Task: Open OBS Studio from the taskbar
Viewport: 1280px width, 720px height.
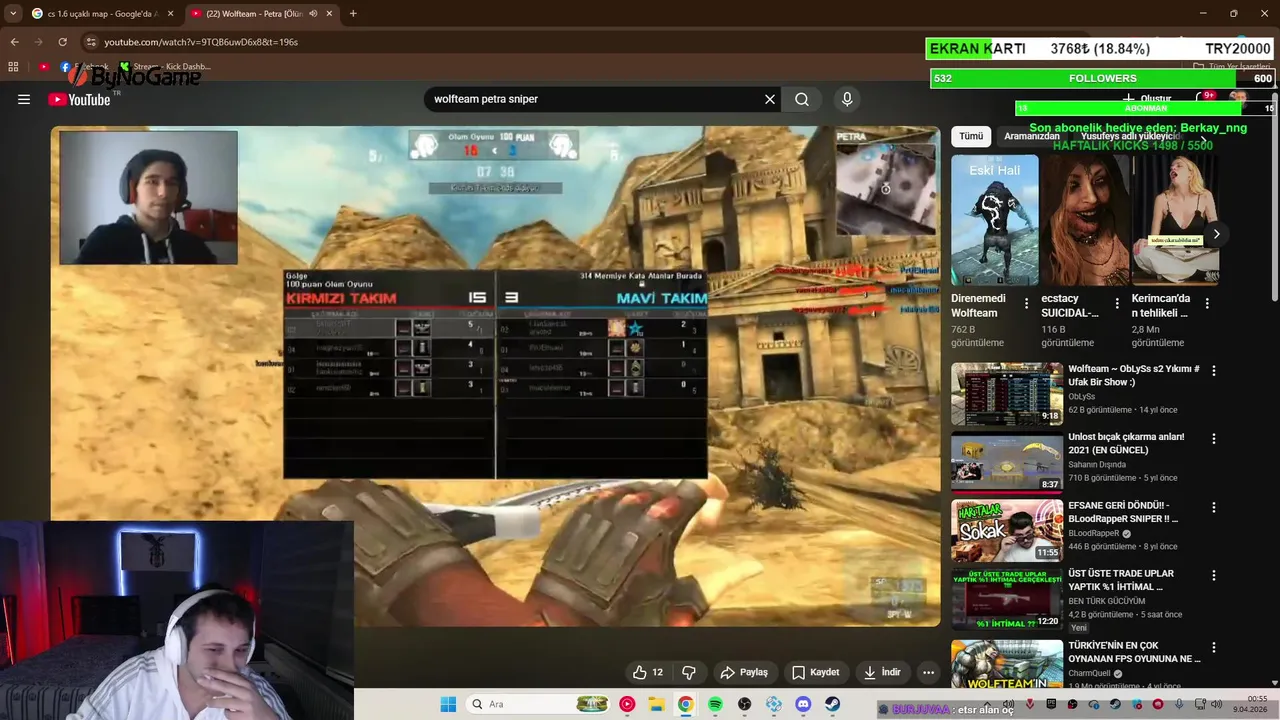Action: coord(744,704)
